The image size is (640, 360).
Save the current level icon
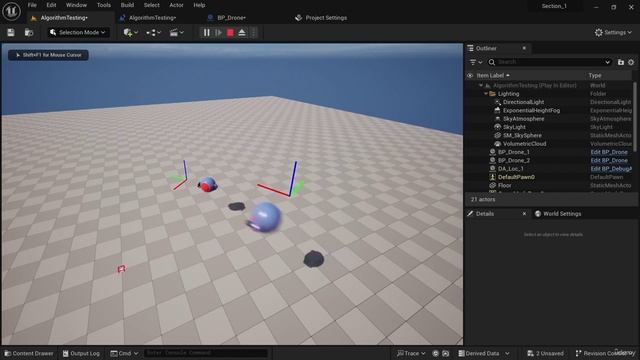pos(11,33)
